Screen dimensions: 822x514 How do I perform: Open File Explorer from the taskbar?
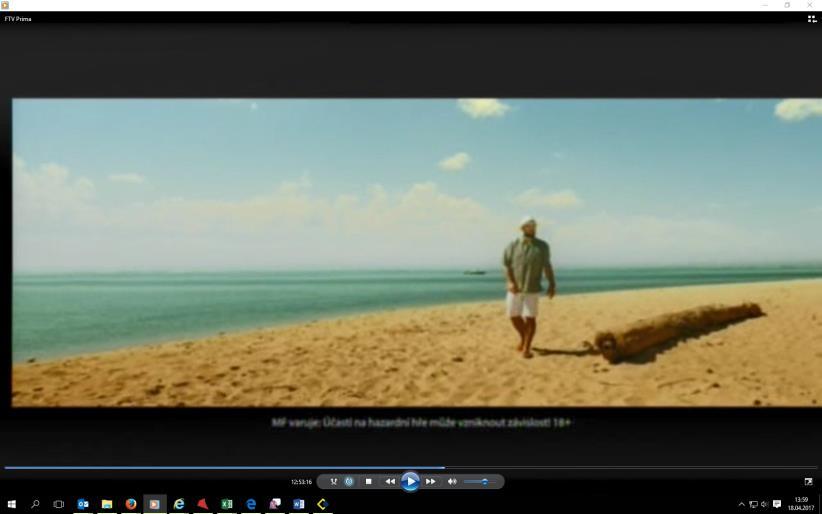tap(107, 504)
